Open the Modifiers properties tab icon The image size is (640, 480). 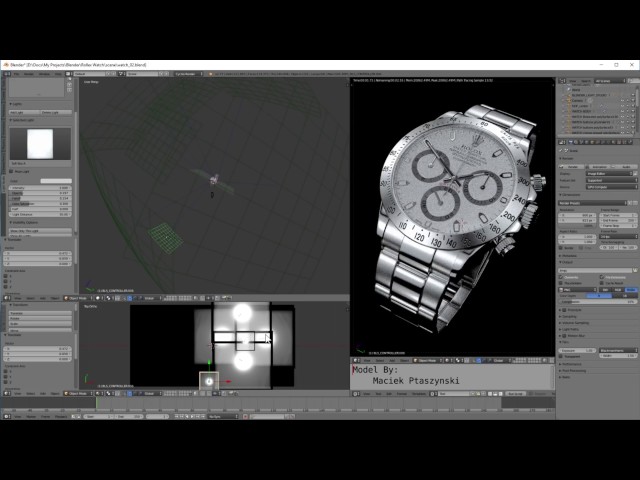pos(602,142)
